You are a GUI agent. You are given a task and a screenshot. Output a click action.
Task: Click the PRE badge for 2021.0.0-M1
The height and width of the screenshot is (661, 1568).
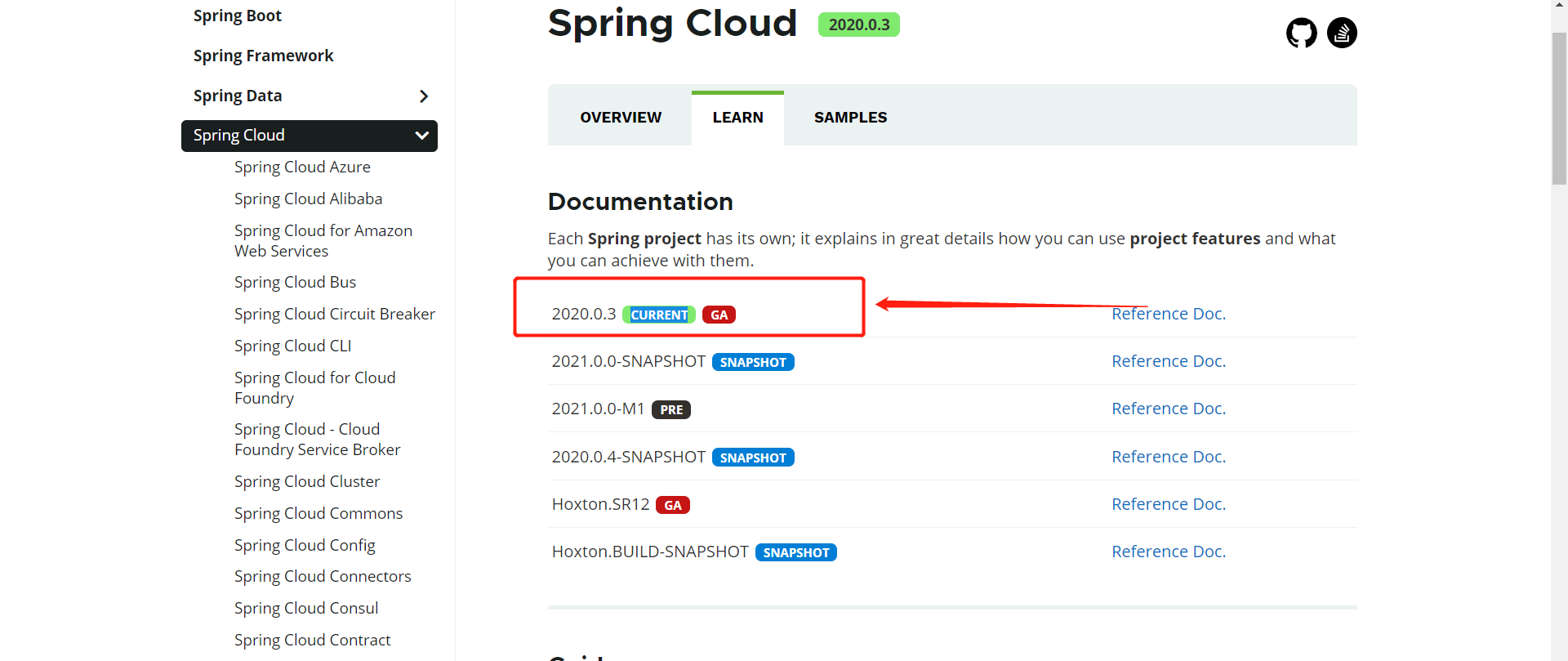pyautogui.click(x=671, y=409)
